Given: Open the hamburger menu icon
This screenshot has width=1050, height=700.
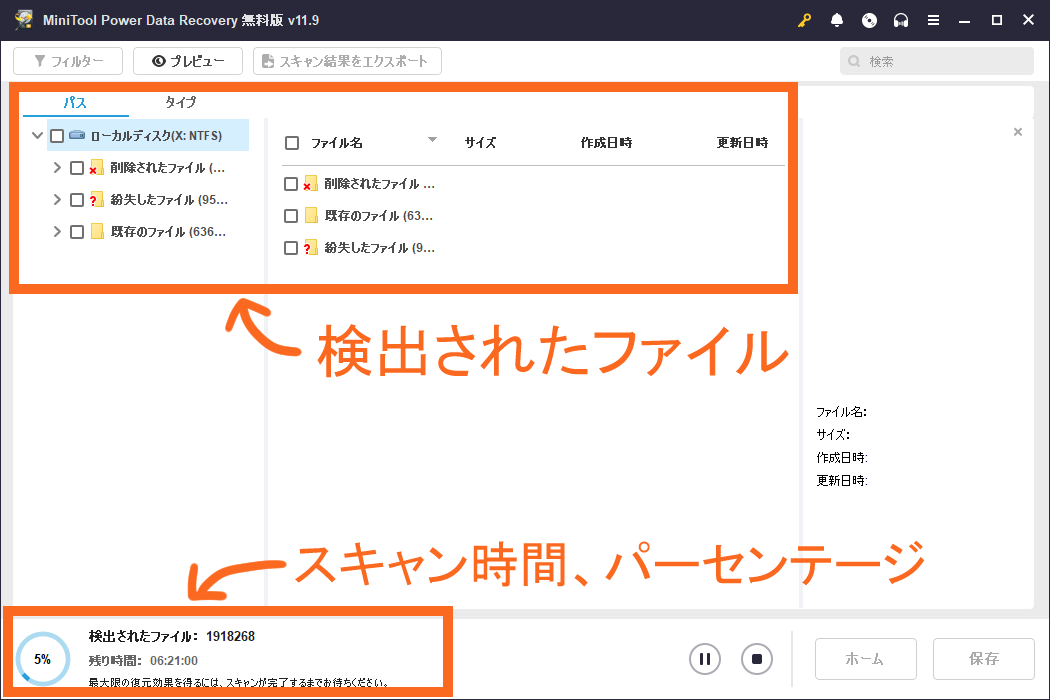Looking at the screenshot, I should tap(933, 20).
